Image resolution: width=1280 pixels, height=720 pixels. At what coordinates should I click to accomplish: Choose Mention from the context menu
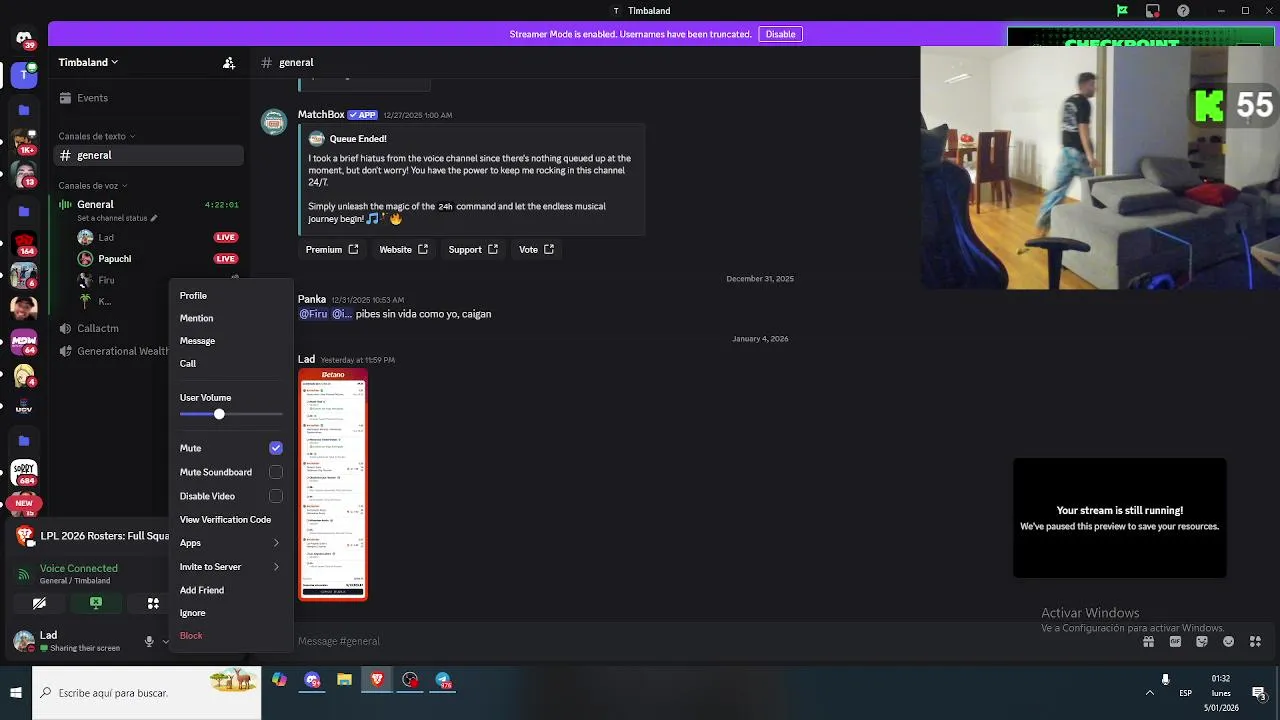click(x=230, y=318)
